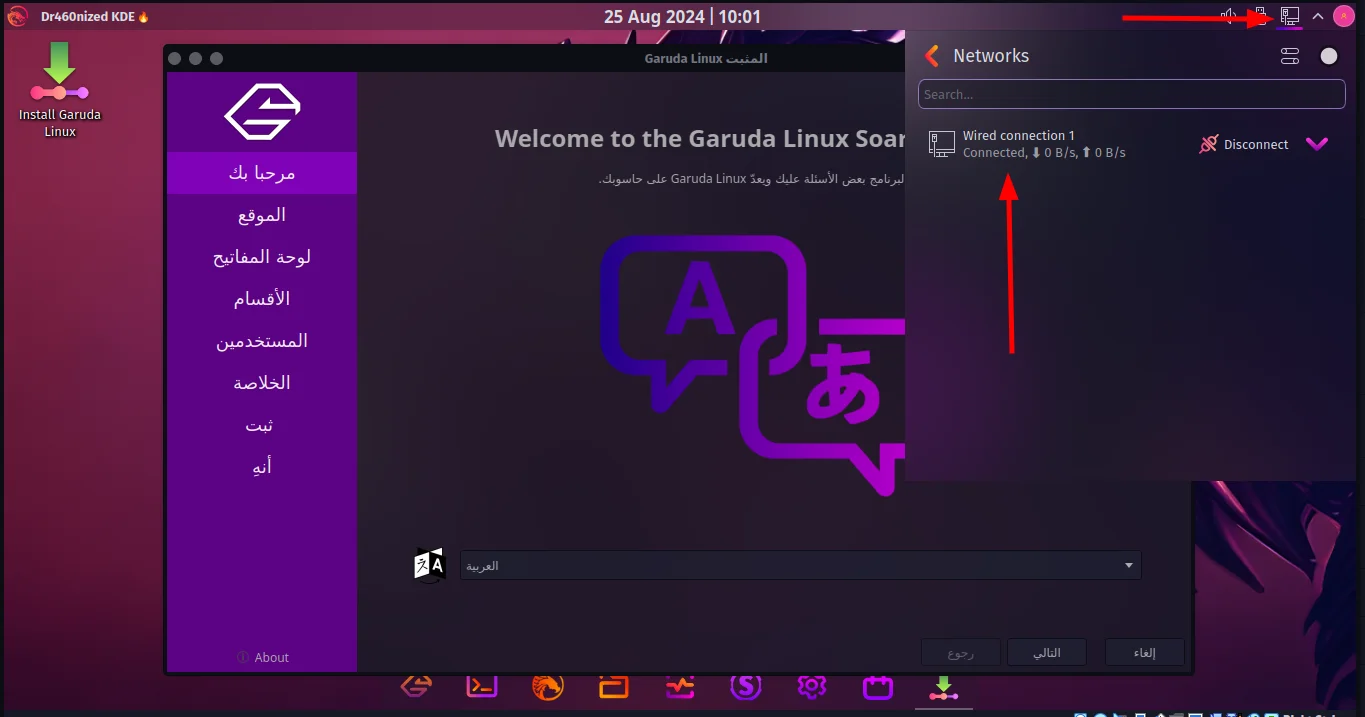Switch to the running installer in the dock
Image resolution: width=1365 pixels, height=717 pixels.
944,688
